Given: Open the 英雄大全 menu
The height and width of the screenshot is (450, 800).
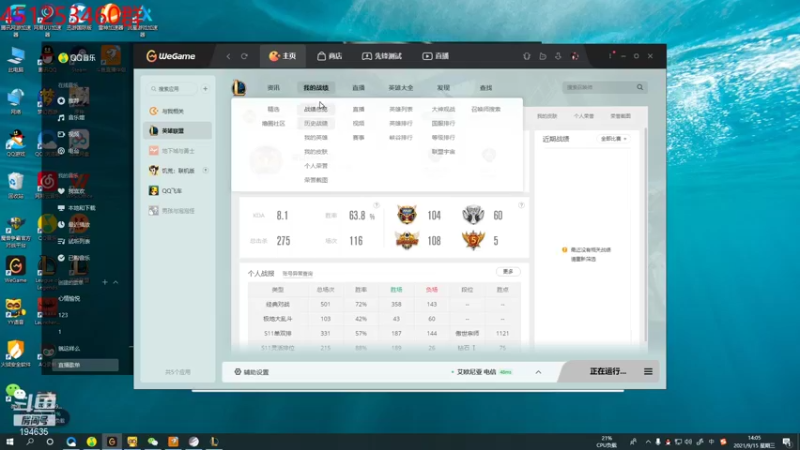Looking at the screenshot, I should point(401,88).
